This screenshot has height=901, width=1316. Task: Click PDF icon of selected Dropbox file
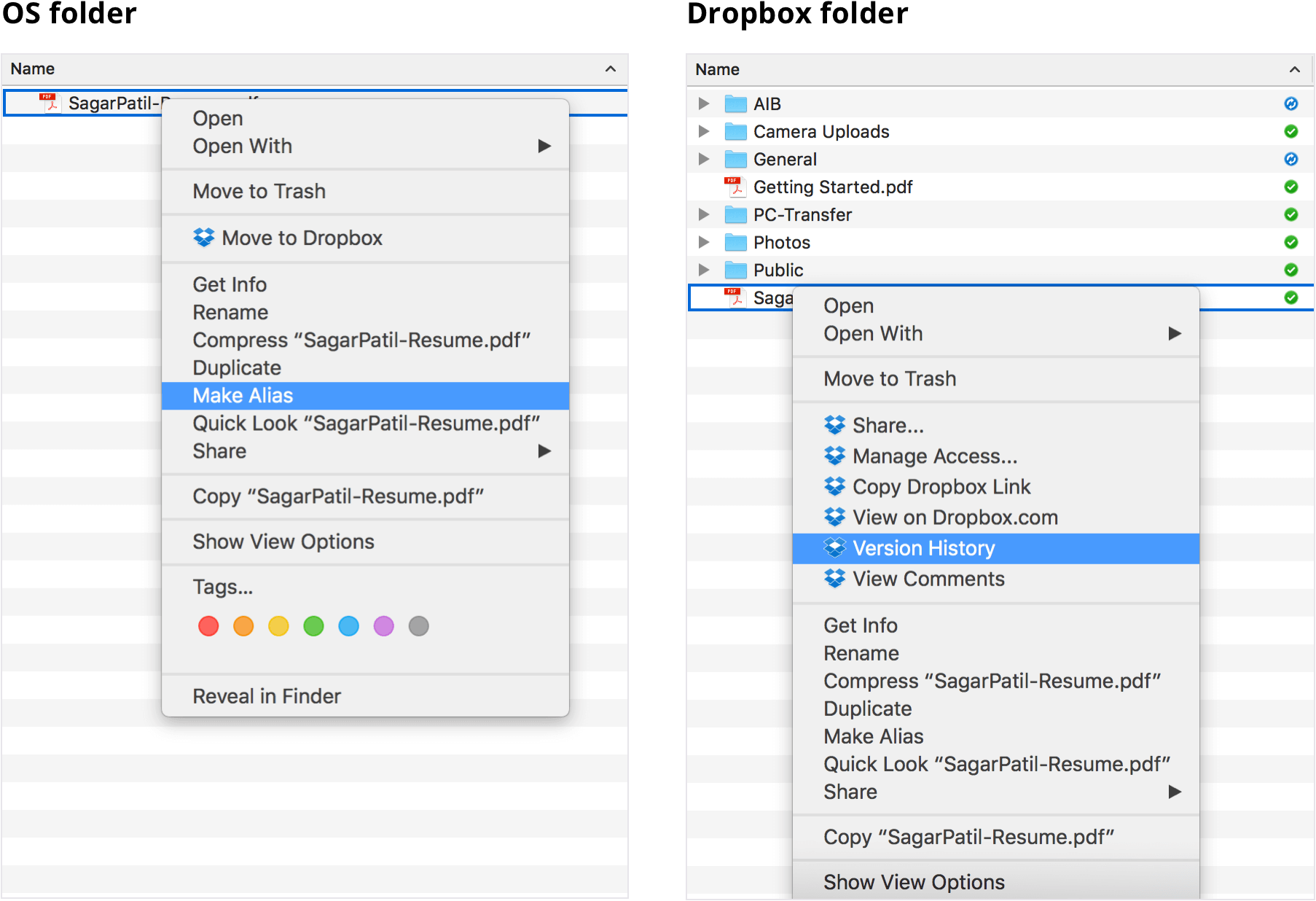coord(735,297)
